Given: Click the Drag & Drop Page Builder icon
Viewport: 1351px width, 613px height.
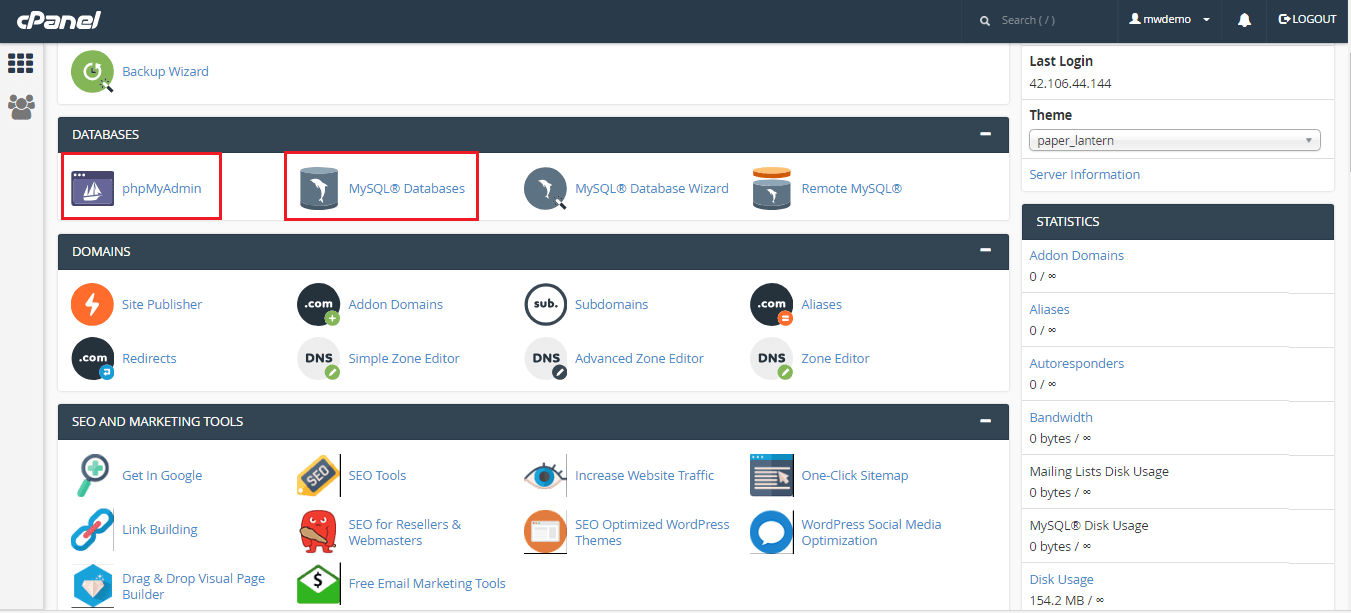Looking at the screenshot, I should point(92,586).
